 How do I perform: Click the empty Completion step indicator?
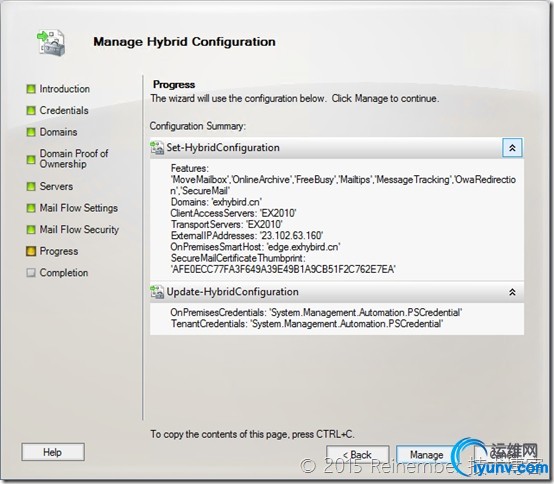(x=31, y=272)
